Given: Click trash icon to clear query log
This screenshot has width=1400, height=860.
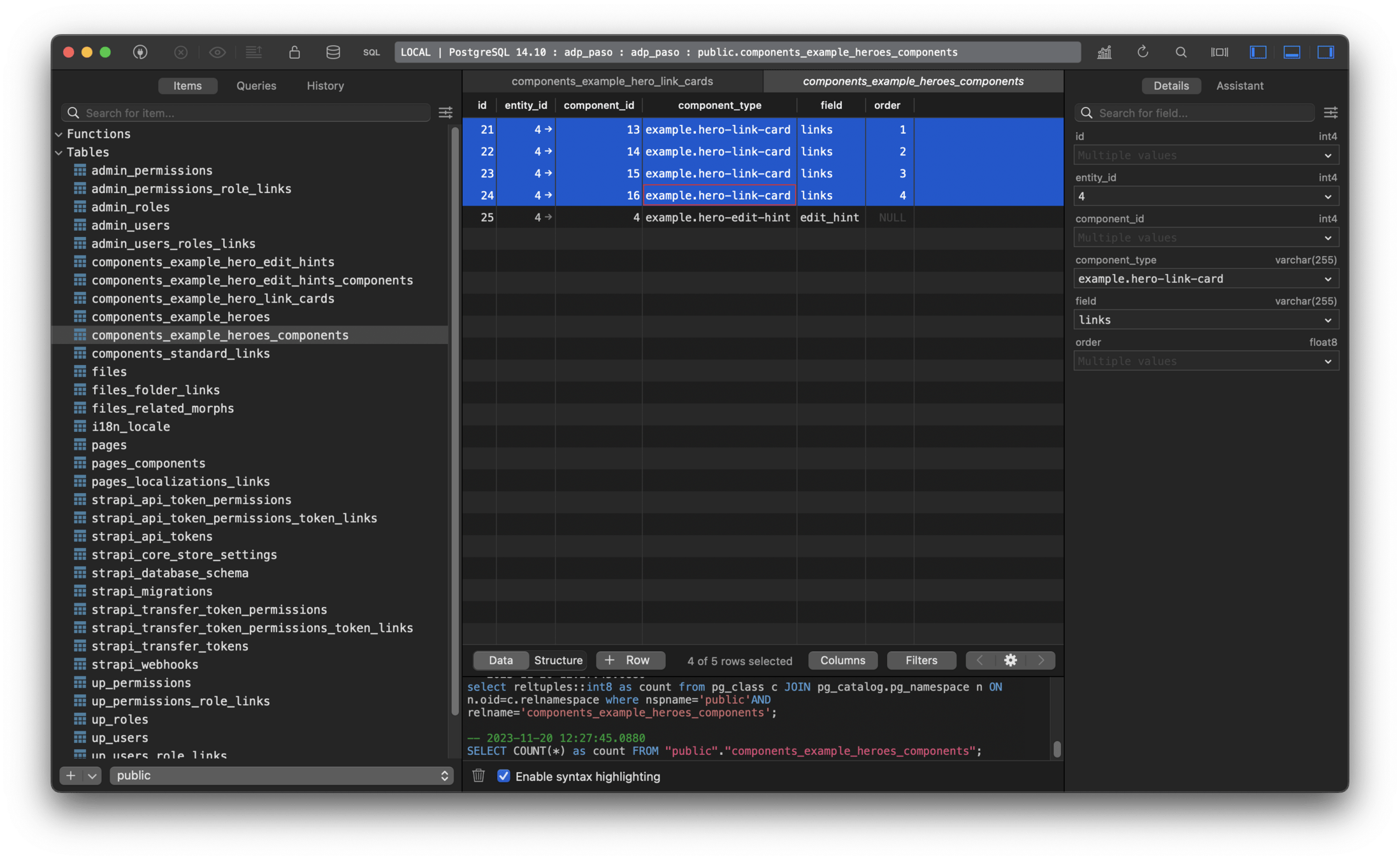Looking at the screenshot, I should pos(479,776).
